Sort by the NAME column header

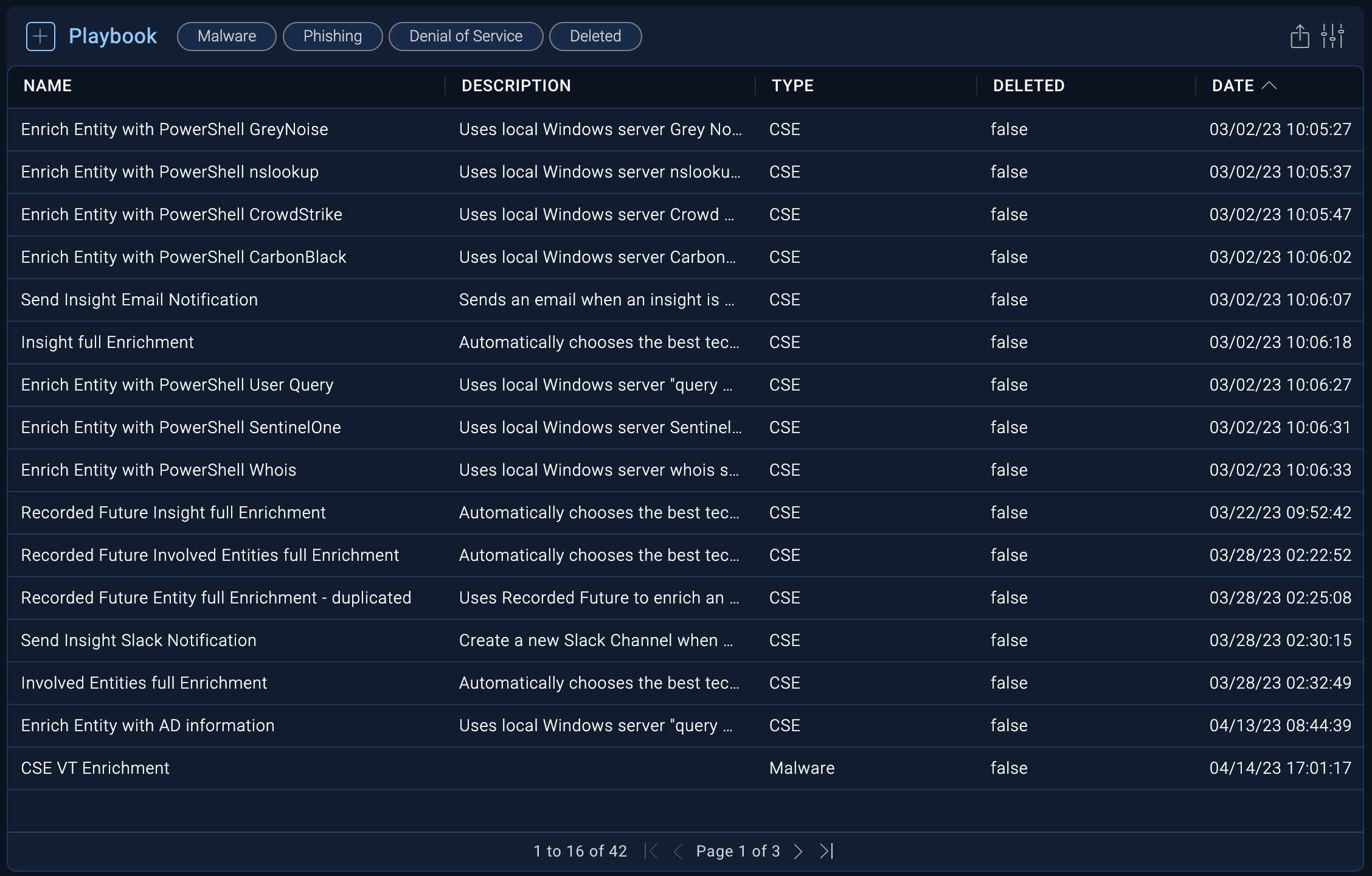[x=47, y=86]
